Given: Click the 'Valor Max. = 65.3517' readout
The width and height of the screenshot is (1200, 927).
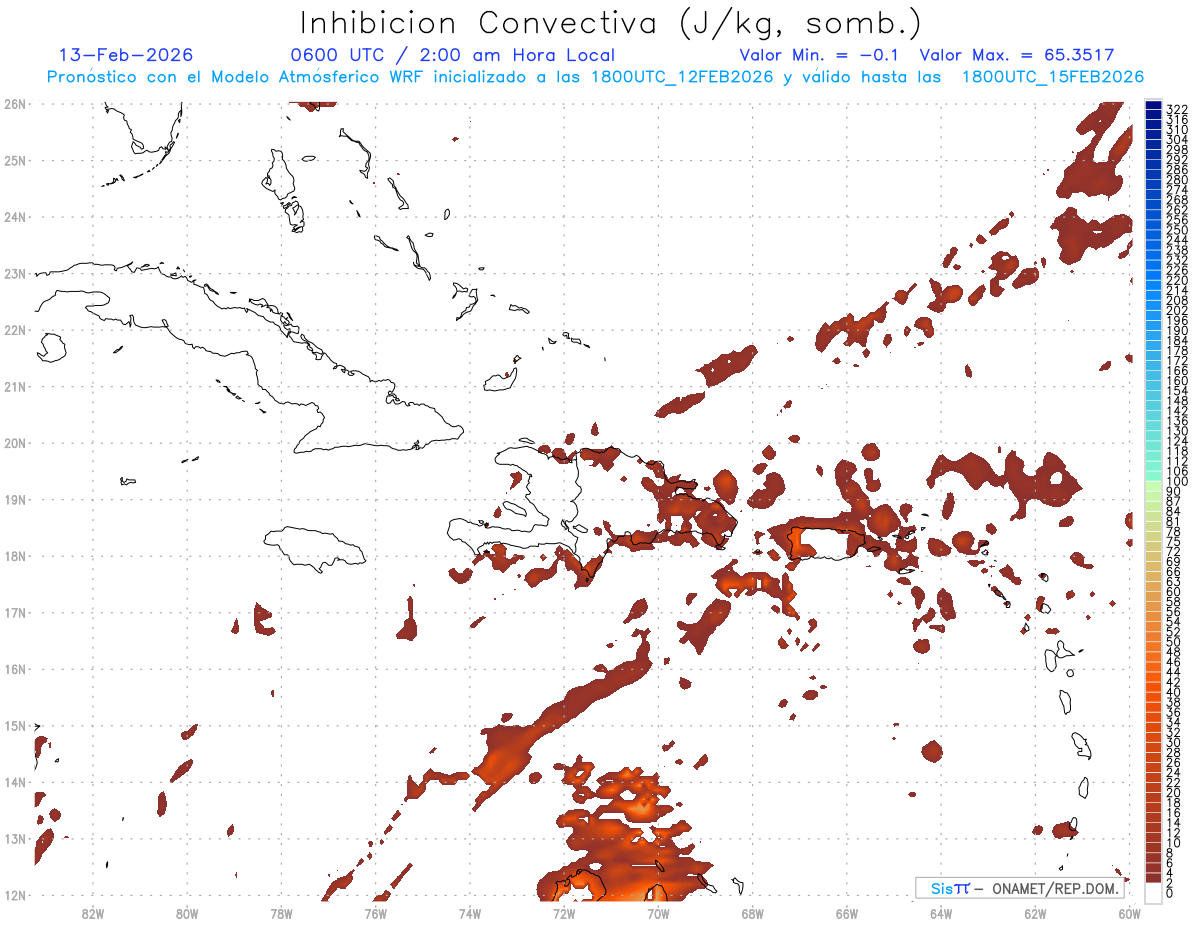Looking at the screenshot, I should coord(1016,55).
